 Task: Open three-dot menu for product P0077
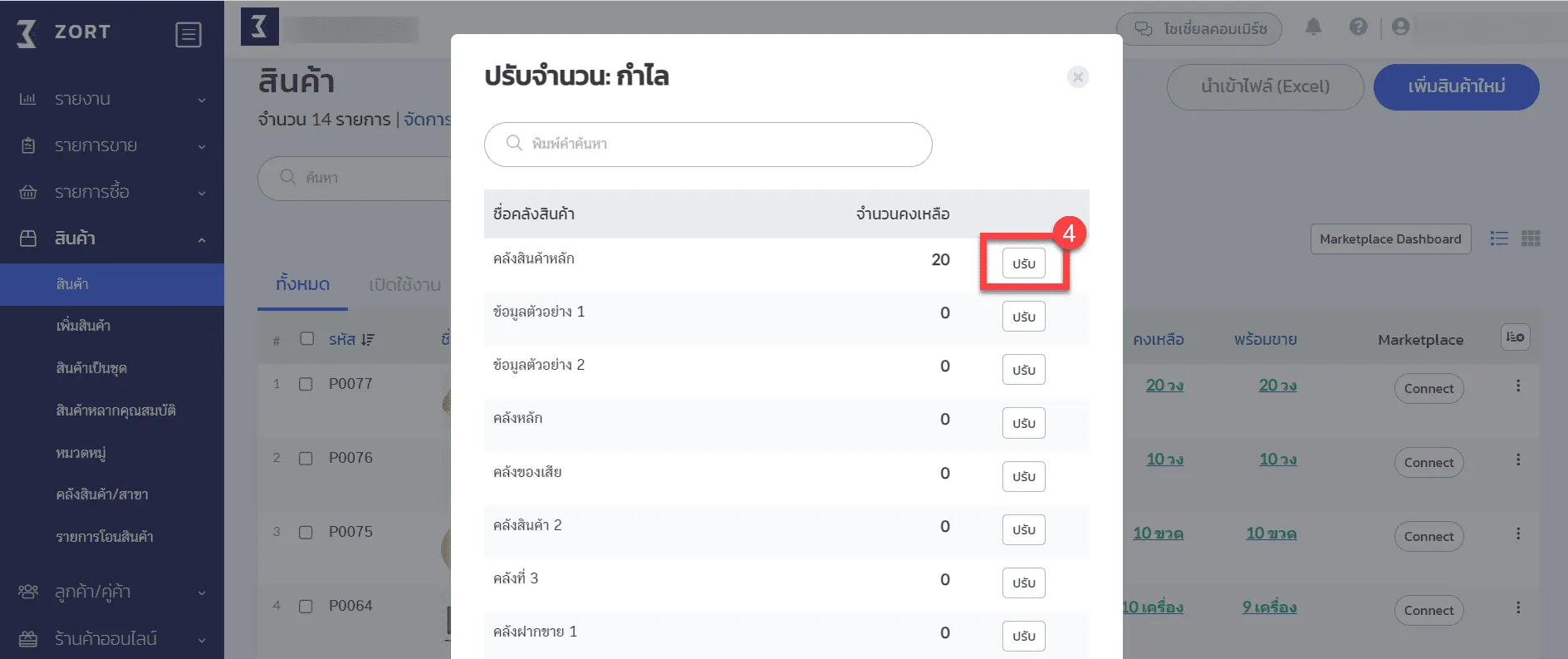(1518, 386)
